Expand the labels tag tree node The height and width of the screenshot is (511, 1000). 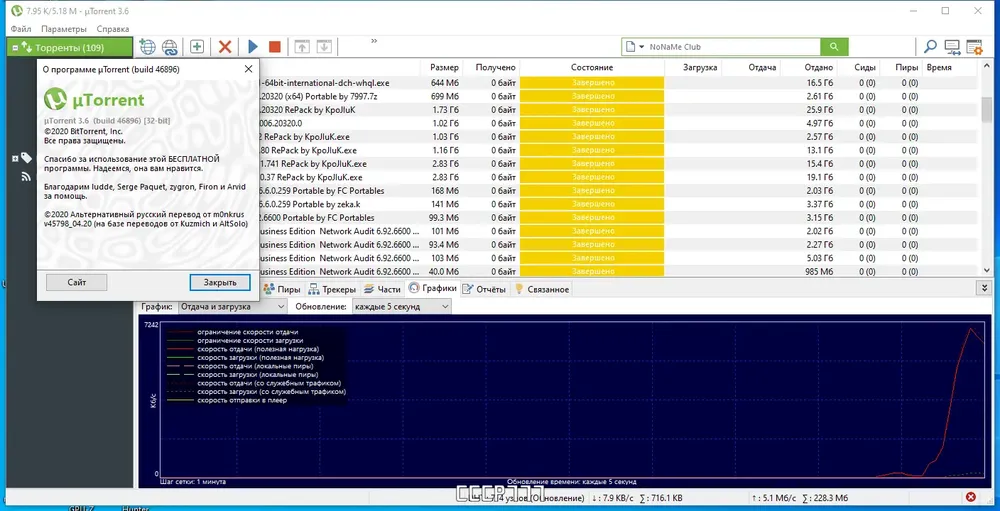pyautogui.click(x=15, y=158)
